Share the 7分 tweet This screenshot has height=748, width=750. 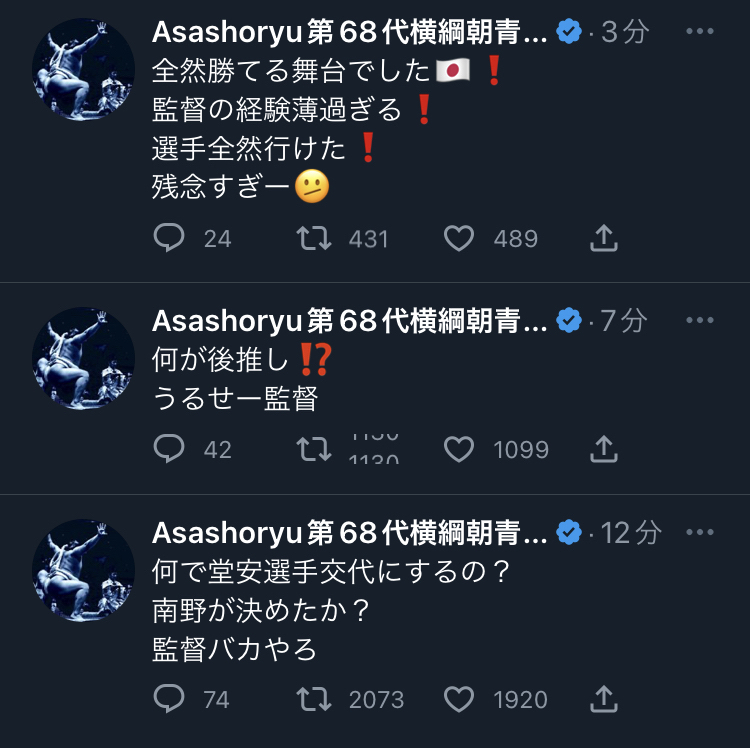[604, 449]
